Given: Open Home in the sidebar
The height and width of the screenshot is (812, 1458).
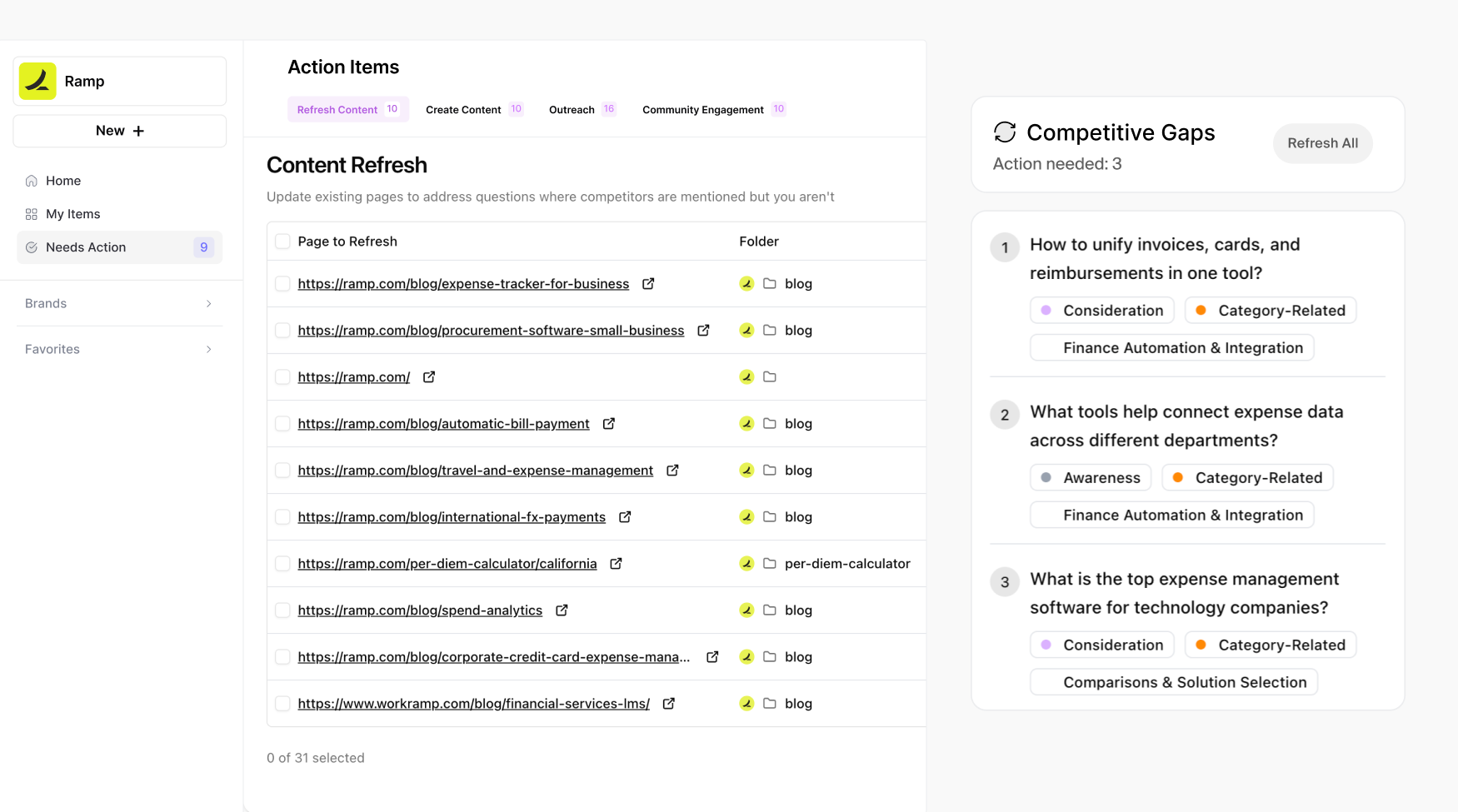Looking at the screenshot, I should [119, 181].
